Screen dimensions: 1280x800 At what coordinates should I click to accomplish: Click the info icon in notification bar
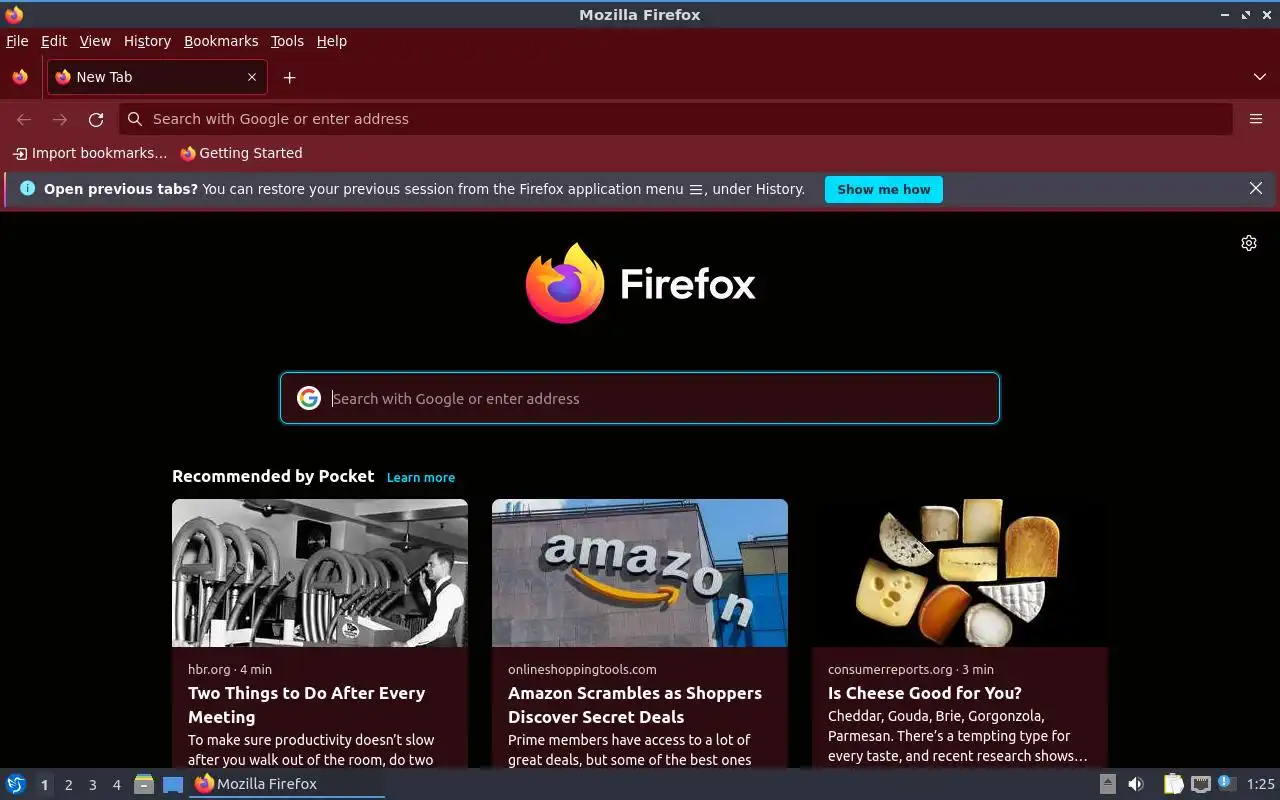tap(27, 188)
